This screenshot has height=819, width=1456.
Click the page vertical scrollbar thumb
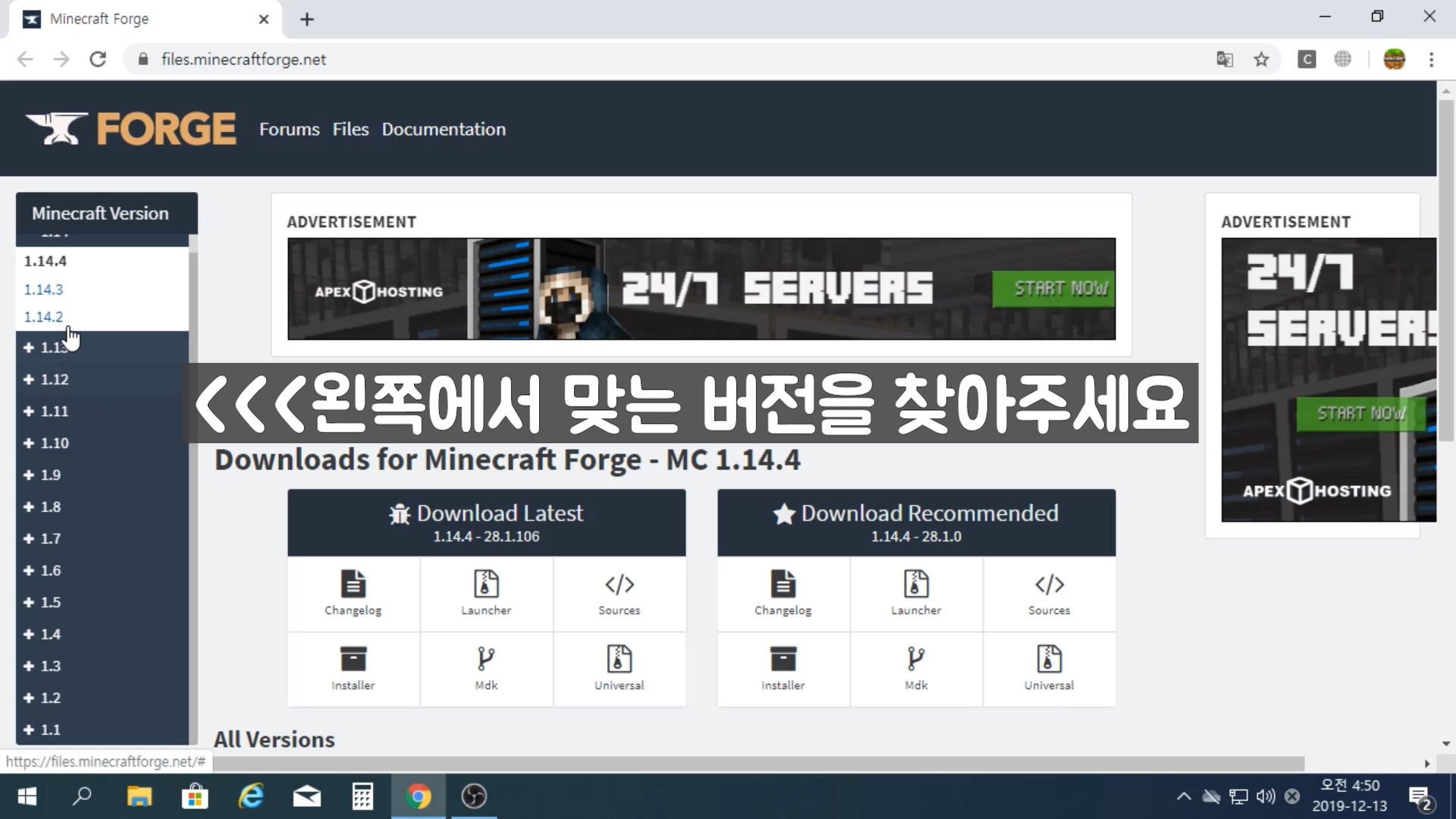tap(1446, 269)
